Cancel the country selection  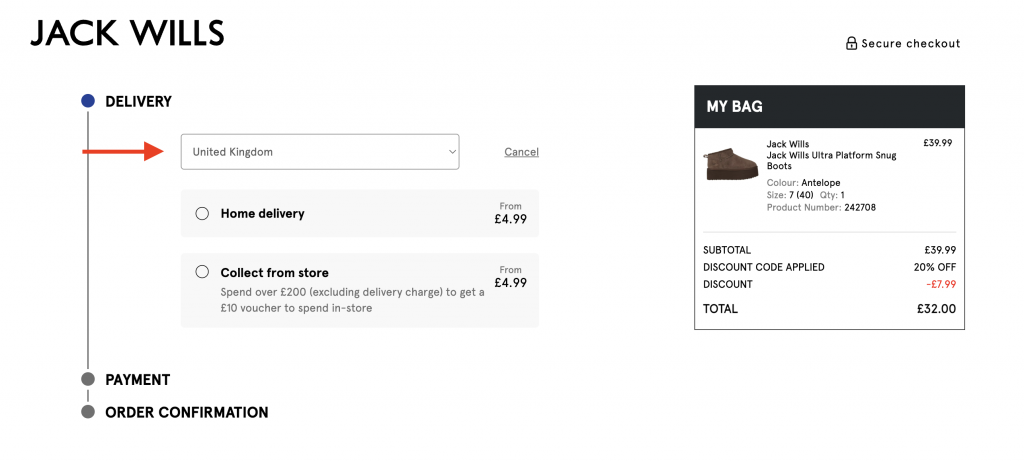pos(521,151)
